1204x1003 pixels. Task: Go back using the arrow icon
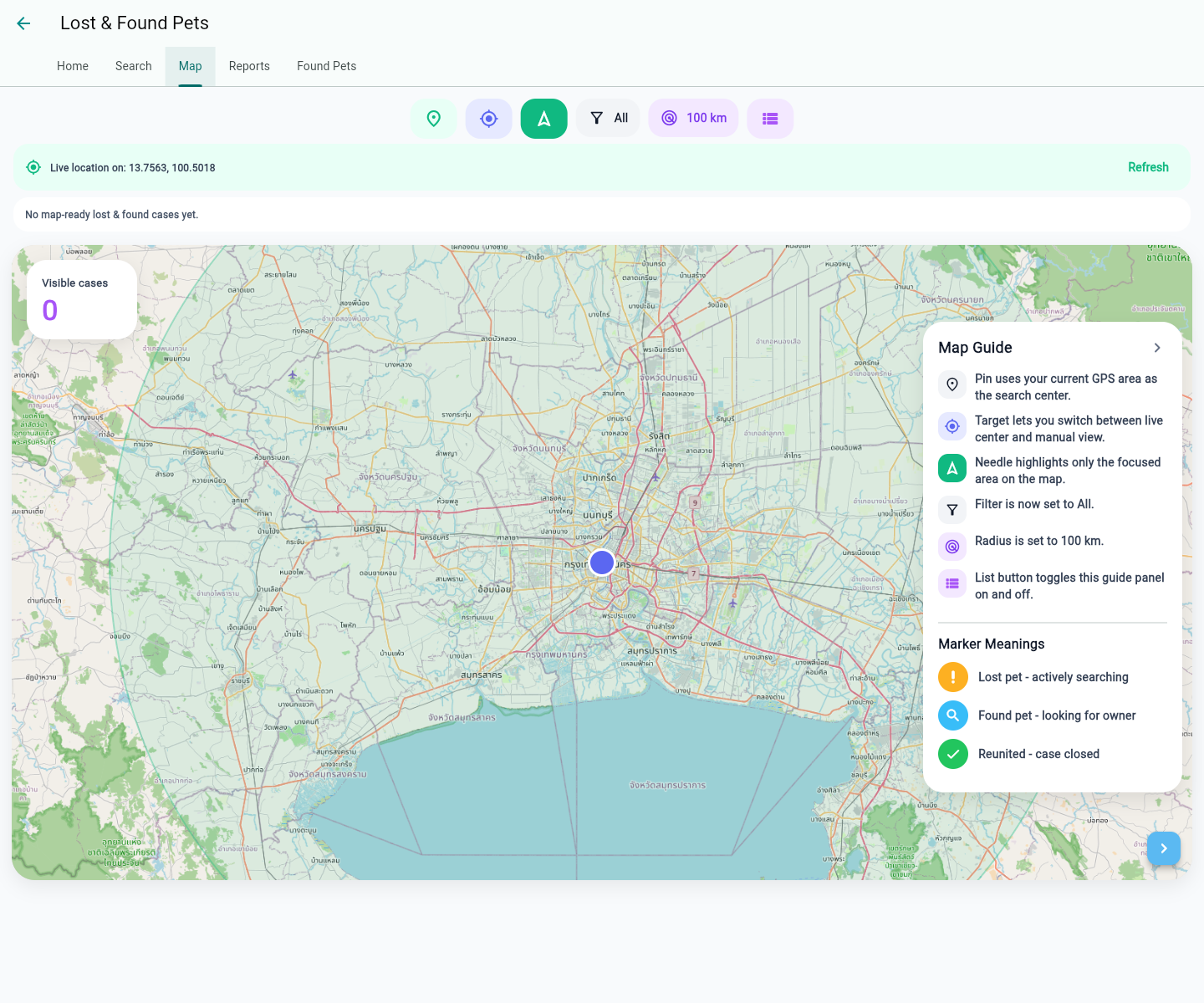[x=23, y=23]
